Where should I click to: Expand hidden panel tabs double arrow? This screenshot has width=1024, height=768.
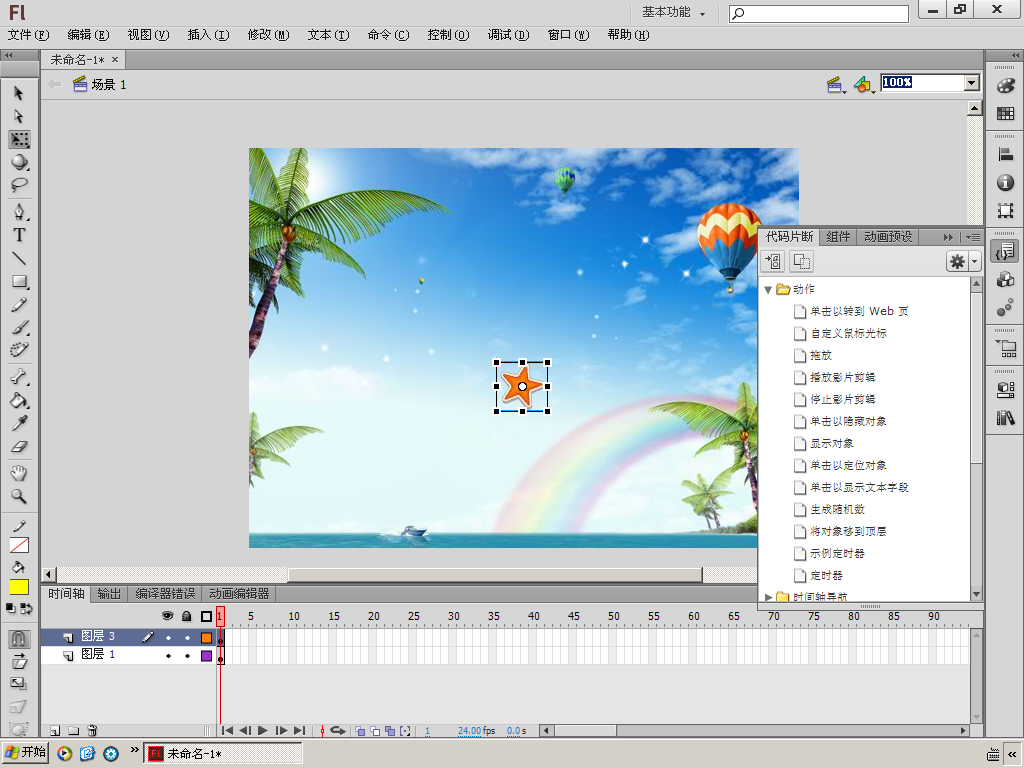[948, 237]
